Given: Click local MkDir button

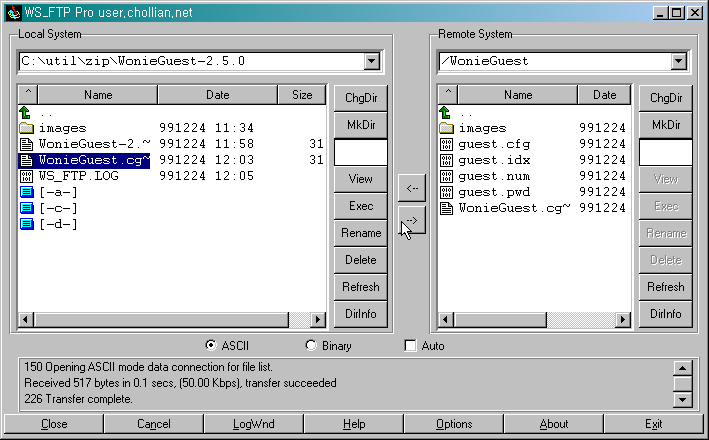Looking at the screenshot, I should pos(361,125).
